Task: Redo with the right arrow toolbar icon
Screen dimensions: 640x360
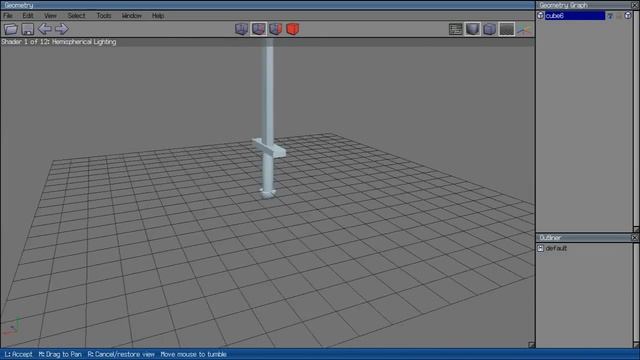Action: point(62,29)
